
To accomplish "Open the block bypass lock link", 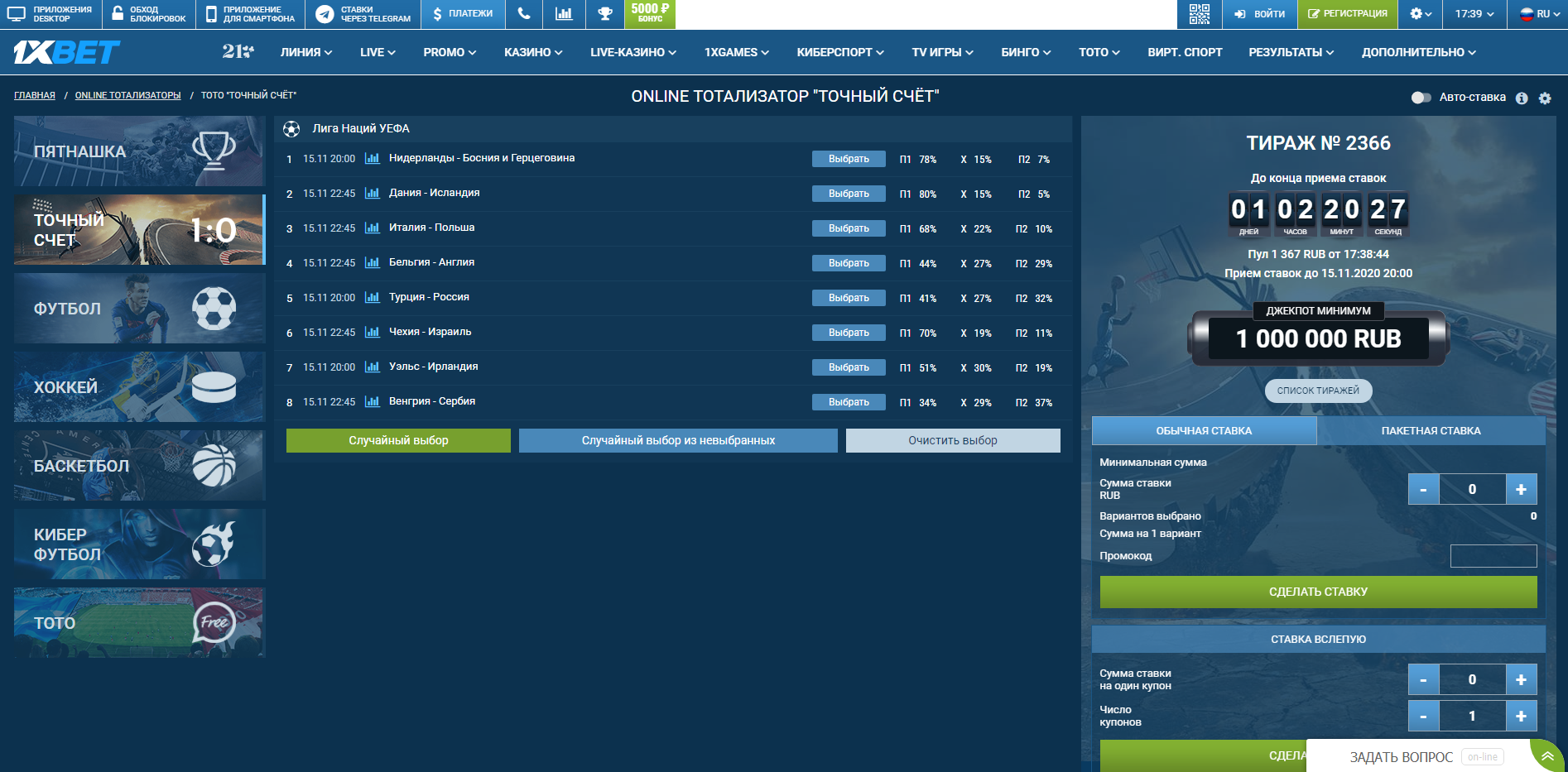I will 149,14.
